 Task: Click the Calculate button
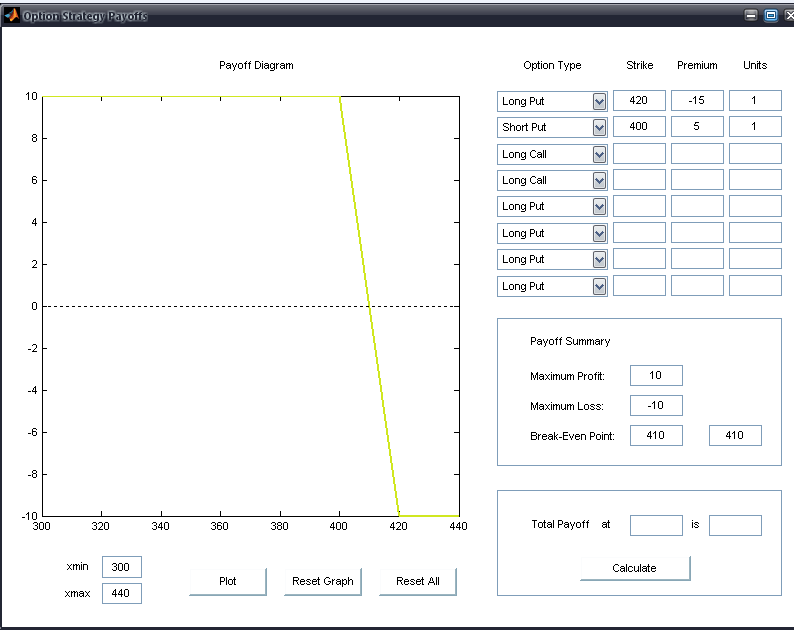coord(635,568)
